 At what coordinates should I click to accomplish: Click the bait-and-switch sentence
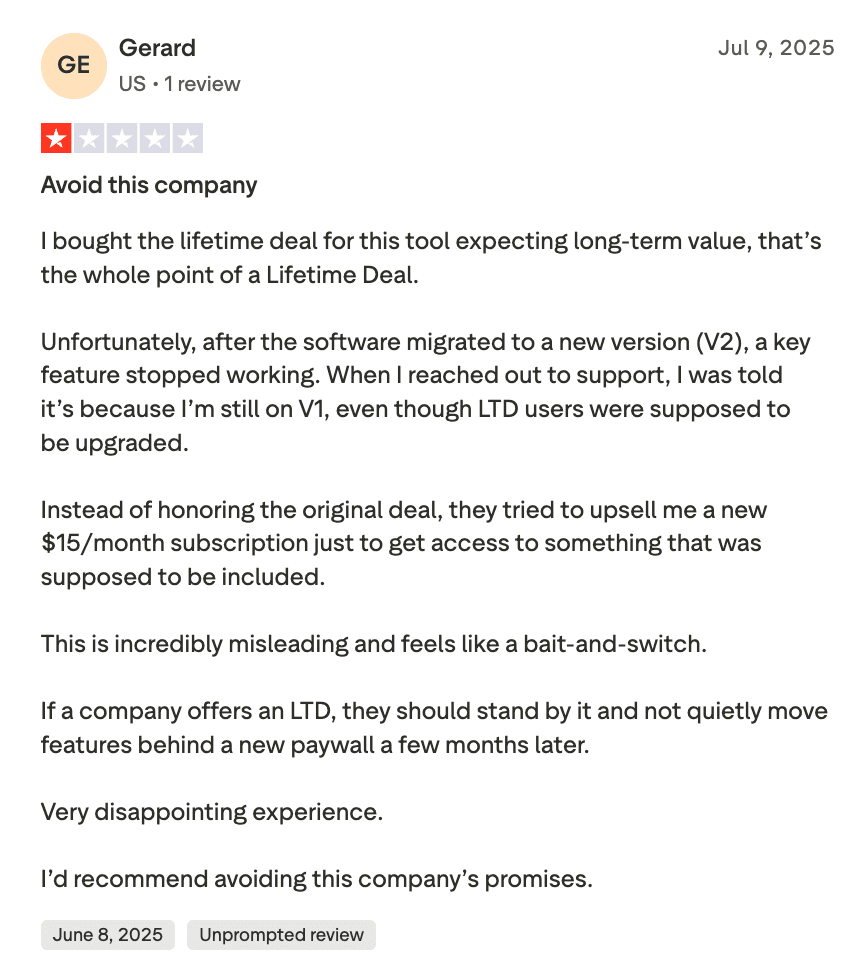coord(373,644)
